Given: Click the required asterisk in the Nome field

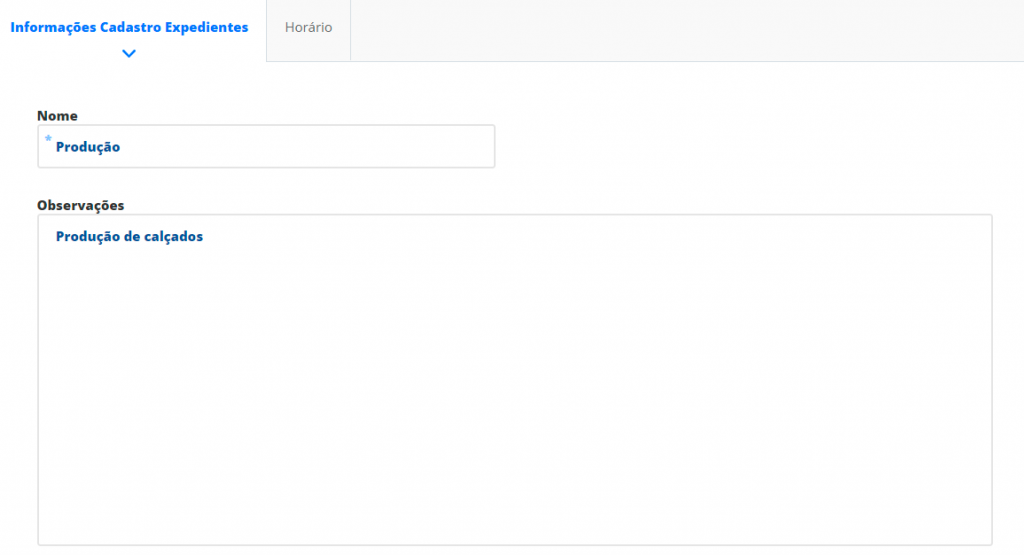Looking at the screenshot, I should [48, 138].
